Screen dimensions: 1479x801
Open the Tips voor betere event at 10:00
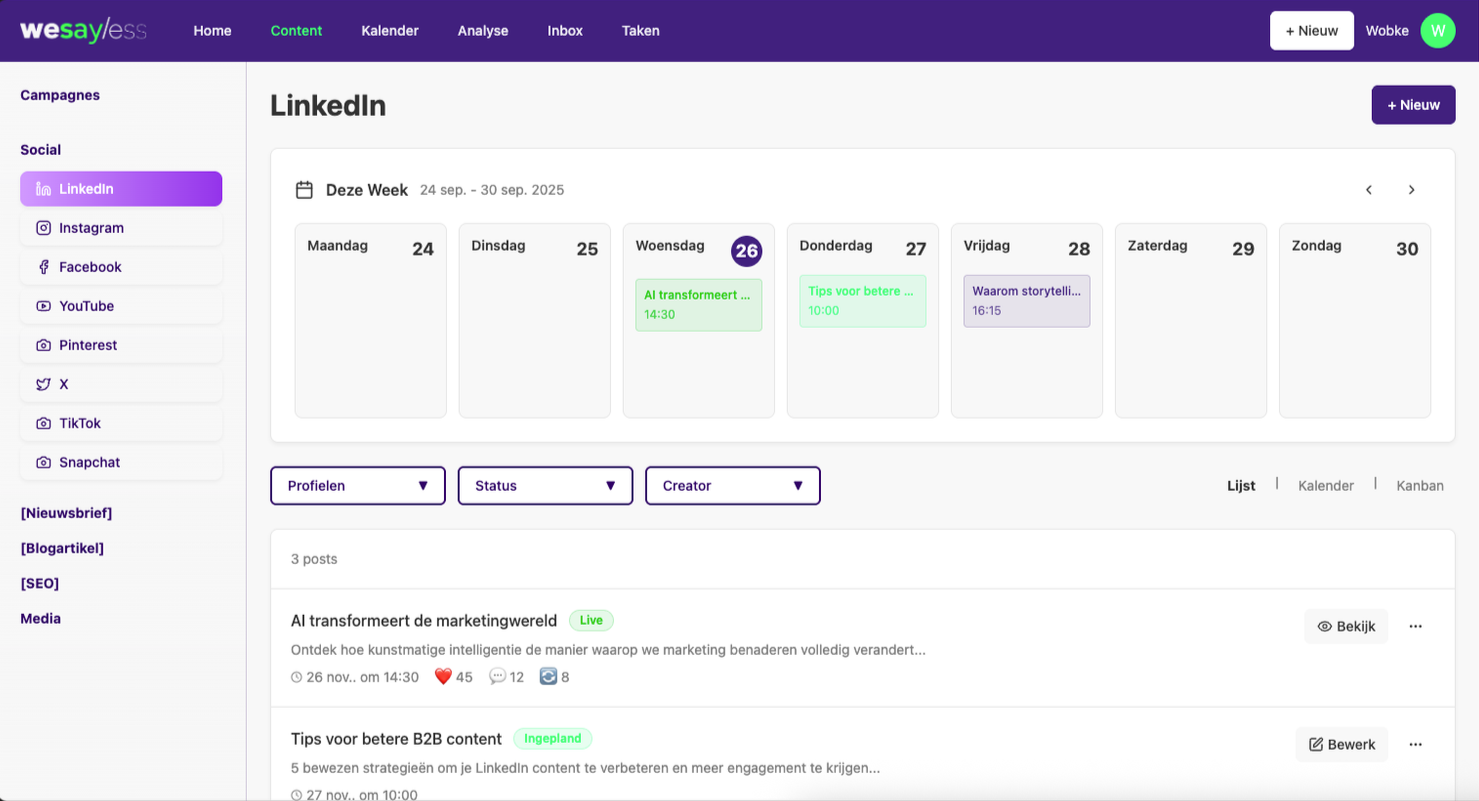pyautogui.click(x=863, y=301)
